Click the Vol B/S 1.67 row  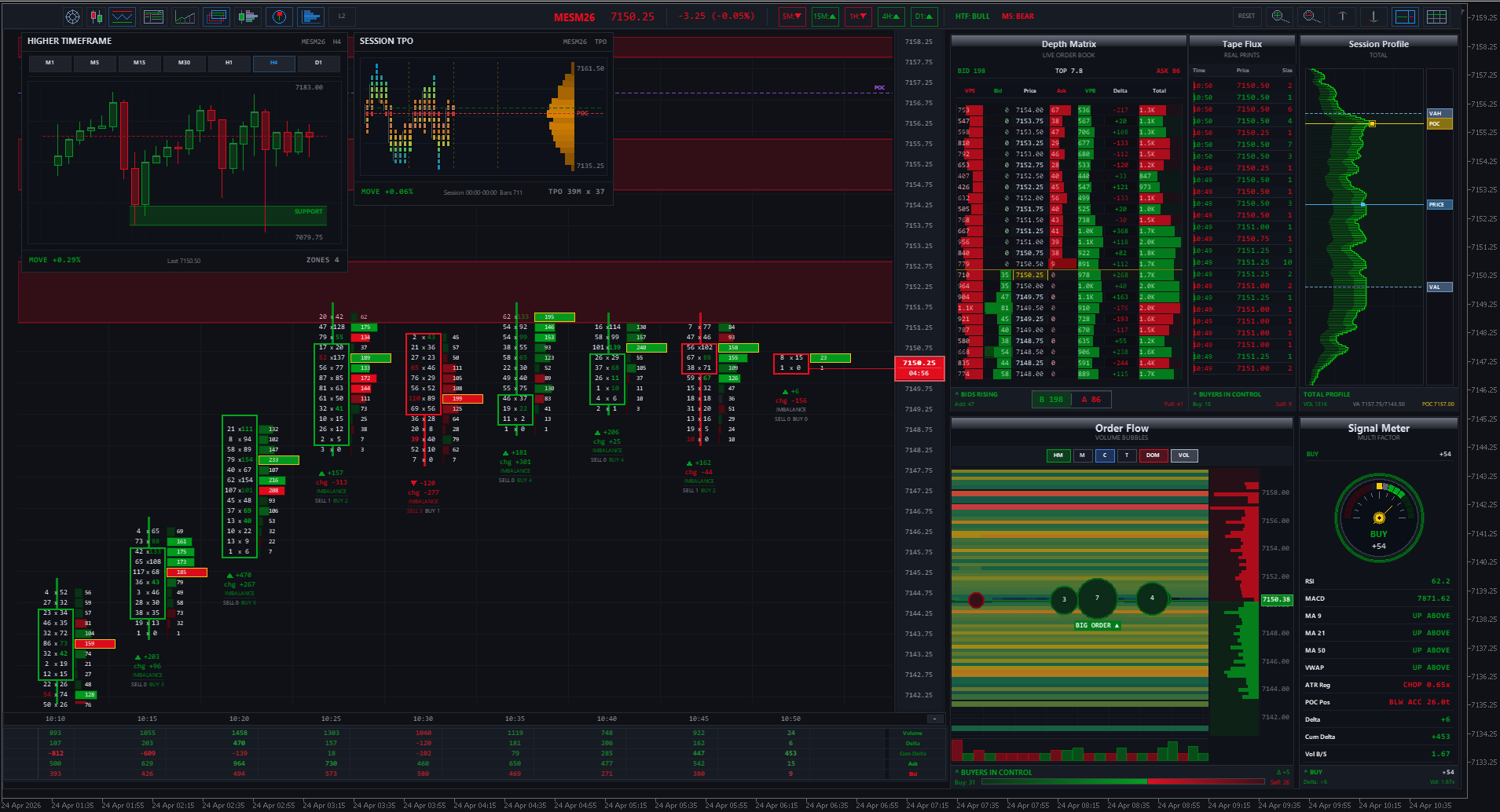pyautogui.click(x=1378, y=754)
